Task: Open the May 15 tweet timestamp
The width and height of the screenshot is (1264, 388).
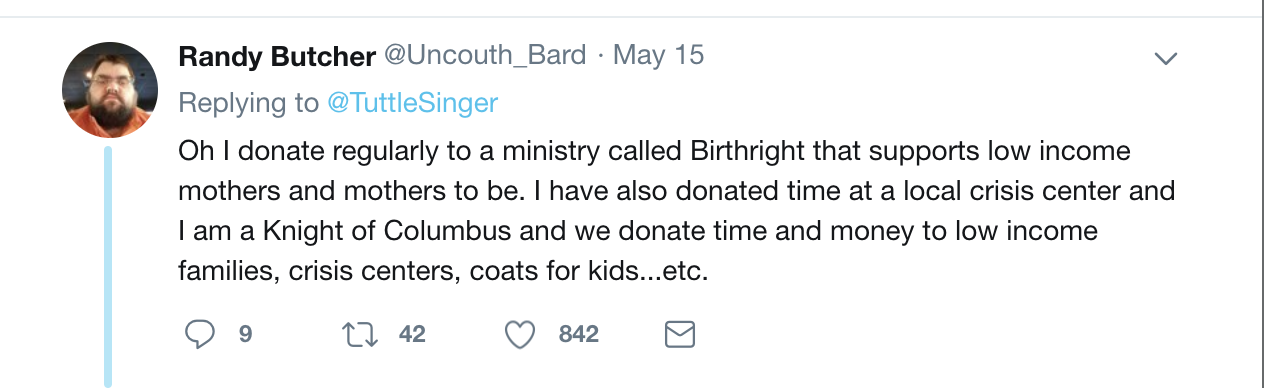Action: click(x=659, y=55)
